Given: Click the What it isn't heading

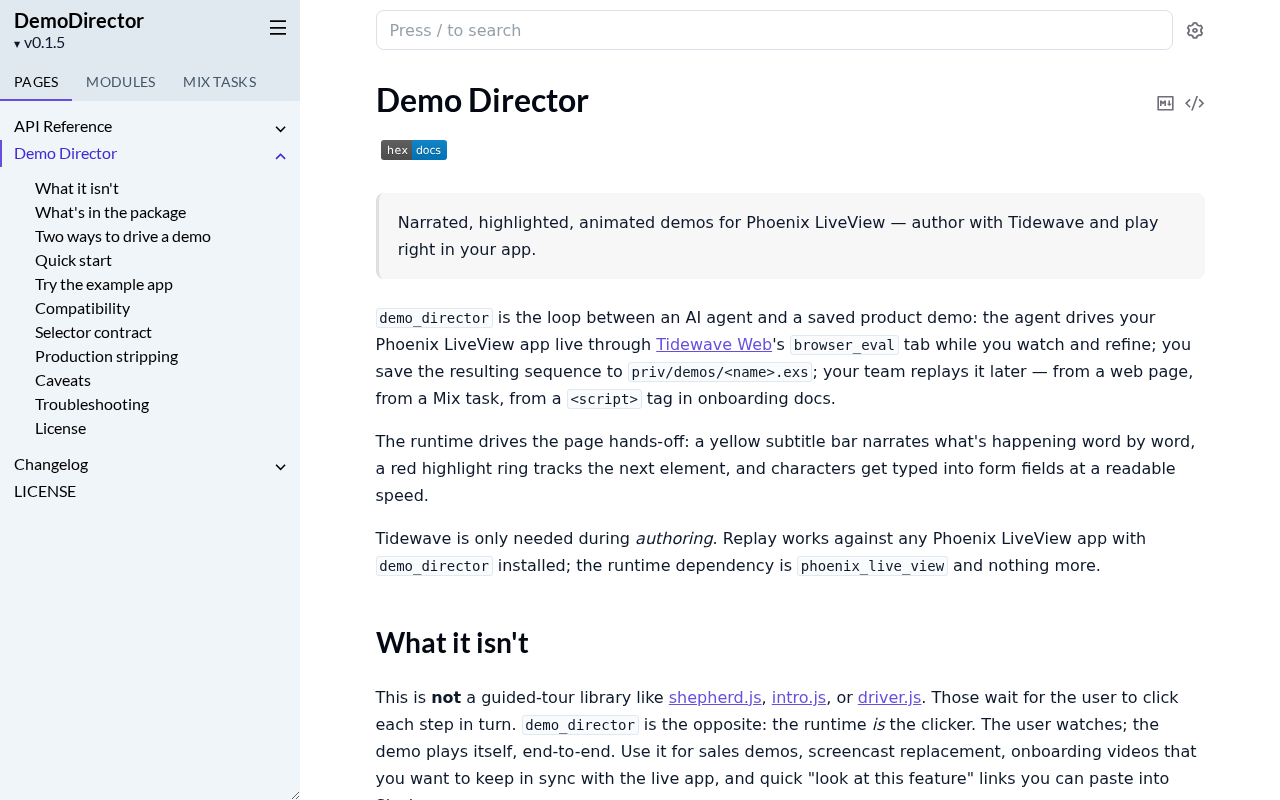Looking at the screenshot, I should pos(452,643).
